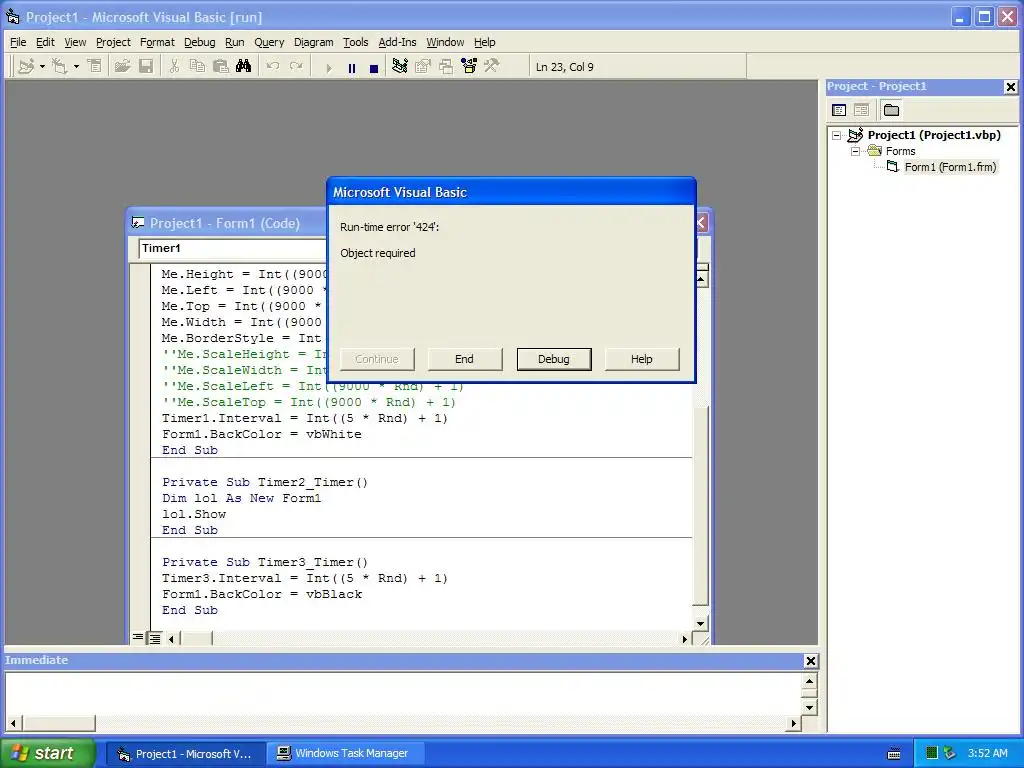This screenshot has width=1024, height=768.
Task: Select Form1 (Form1.frm) in project tree
Action: (x=950, y=167)
